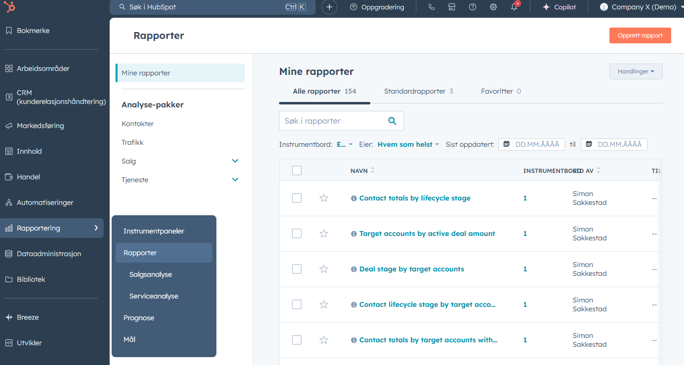Open Mål in the flyout menu
Viewport: 684px width, 365px height.
tap(164, 340)
